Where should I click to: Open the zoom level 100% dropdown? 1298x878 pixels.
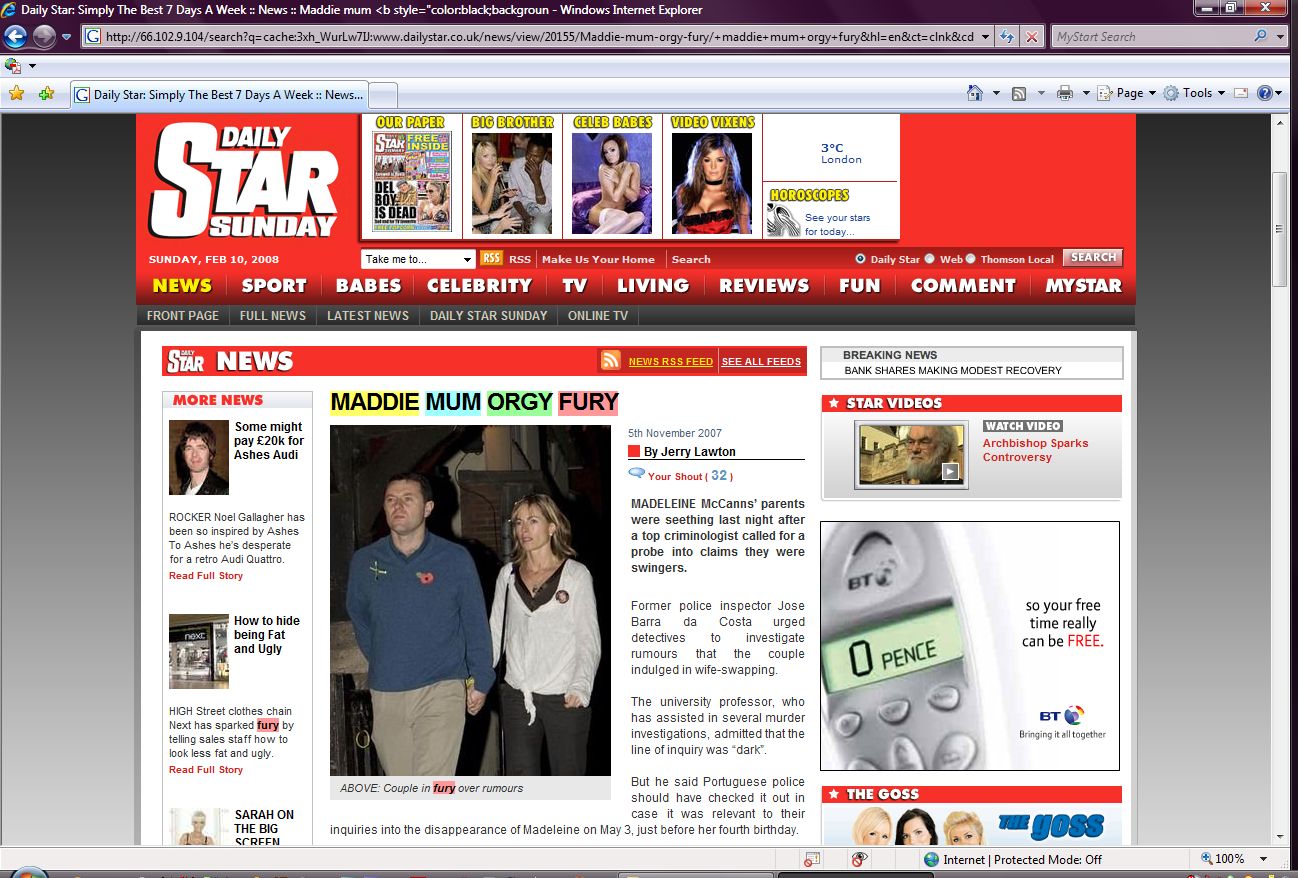1263,859
